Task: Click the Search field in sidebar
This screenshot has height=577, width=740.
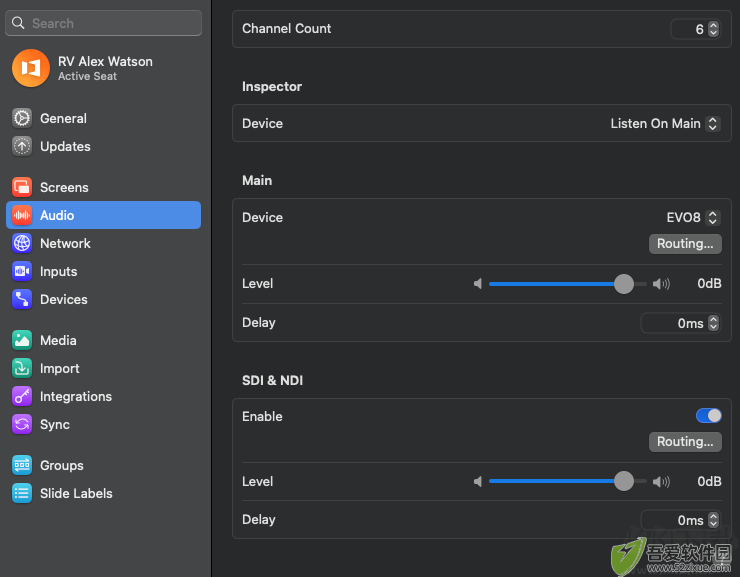Action: (x=103, y=23)
